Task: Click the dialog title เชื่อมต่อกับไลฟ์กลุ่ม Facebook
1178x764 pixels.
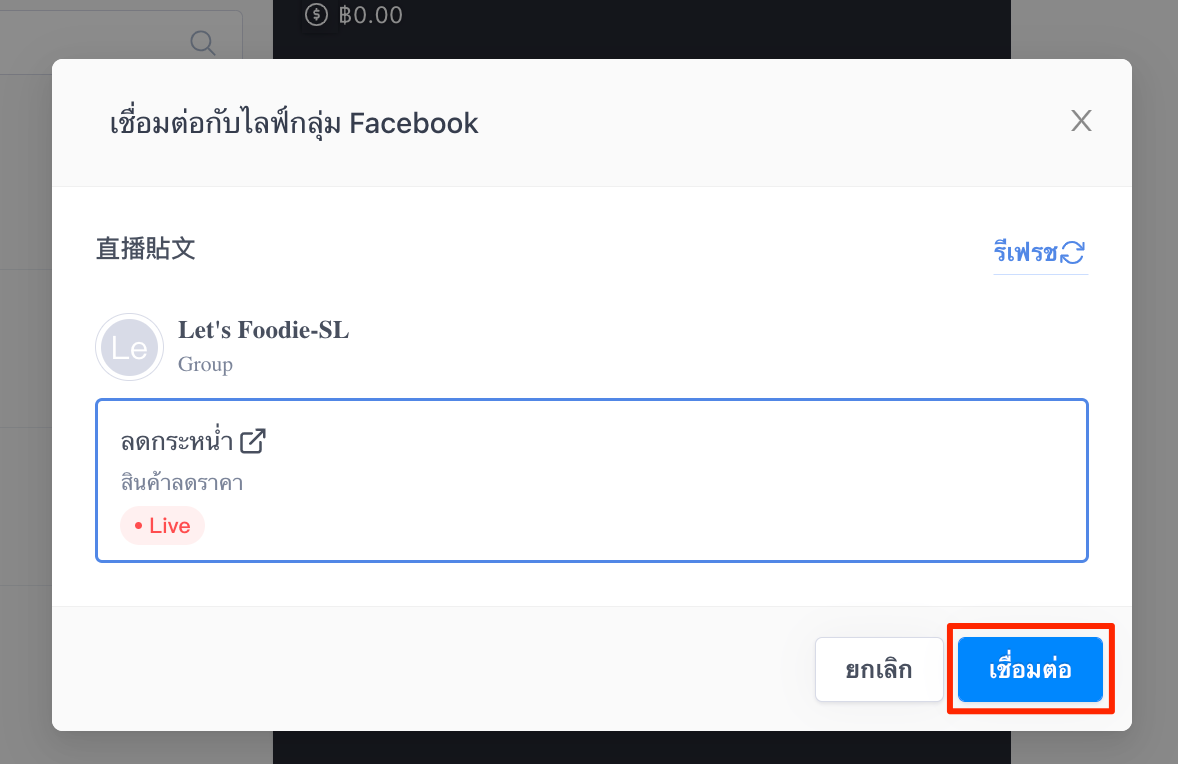Action: [294, 123]
